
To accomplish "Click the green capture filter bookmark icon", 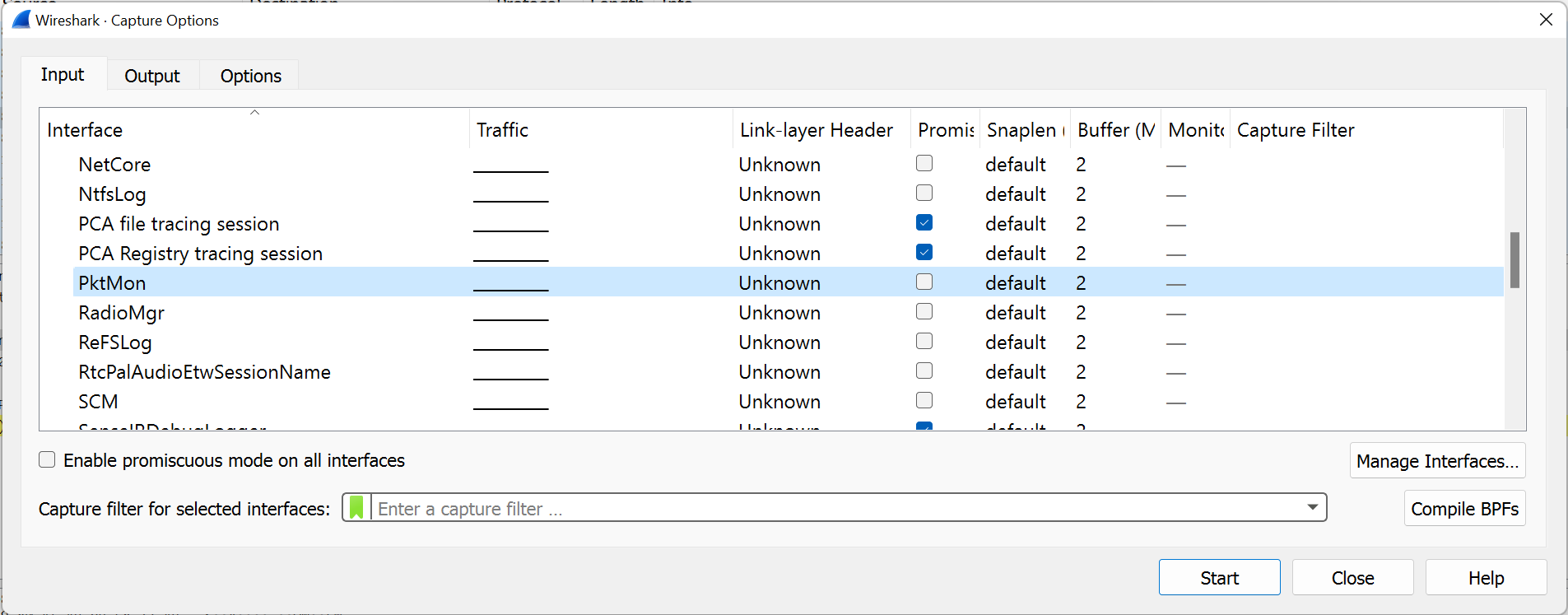I will click(x=356, y=508).
